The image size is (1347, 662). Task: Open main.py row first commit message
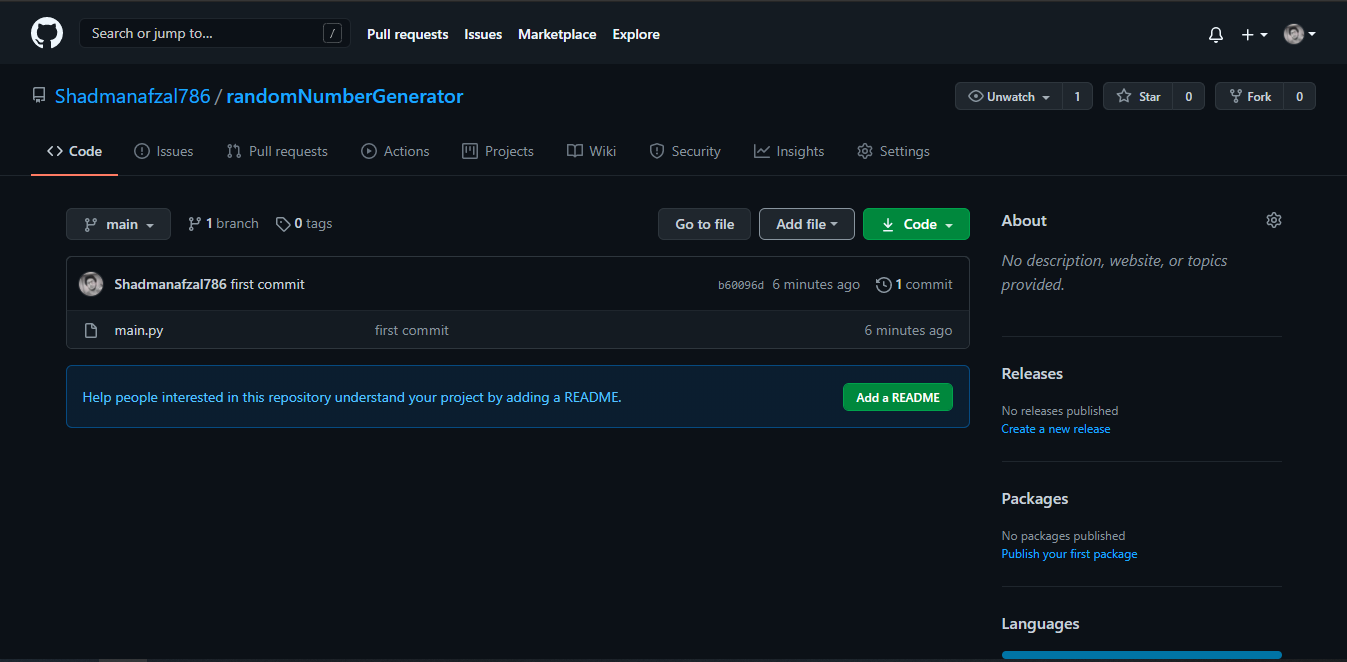(412, 330)
